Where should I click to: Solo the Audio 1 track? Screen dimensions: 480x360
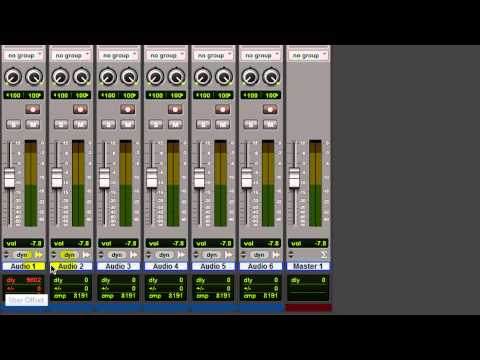pos(14,124)
